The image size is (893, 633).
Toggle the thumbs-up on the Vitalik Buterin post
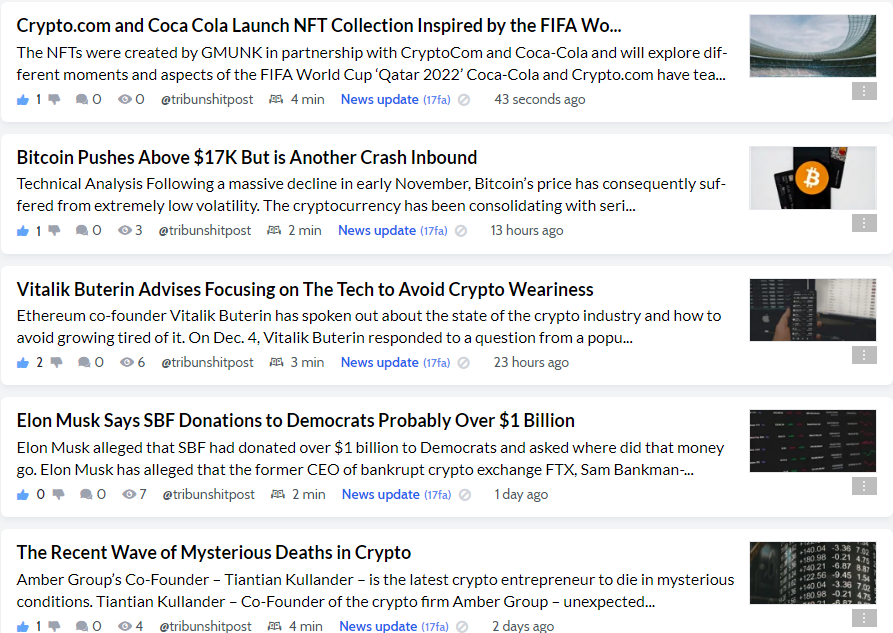coord(23,363)
